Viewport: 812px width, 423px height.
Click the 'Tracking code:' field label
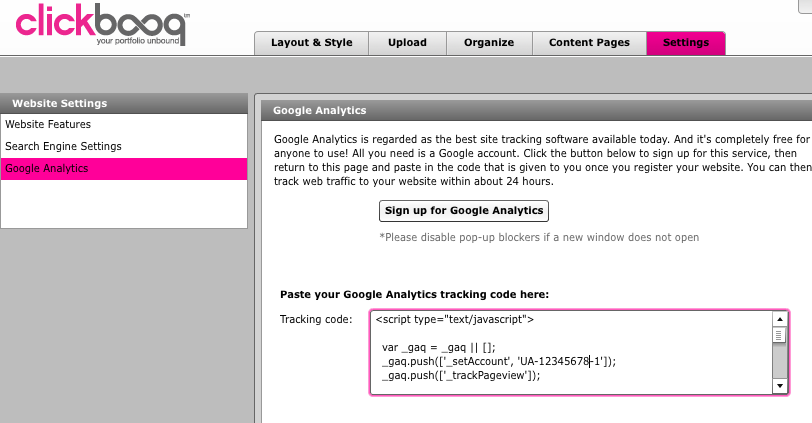[316, 319]
